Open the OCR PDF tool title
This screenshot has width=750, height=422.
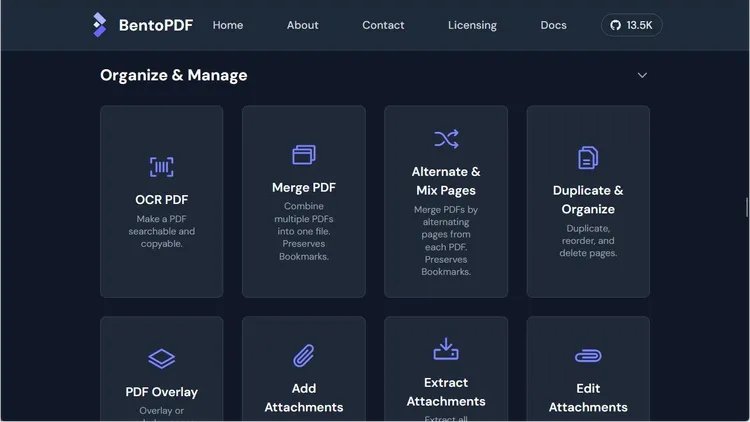162,200
